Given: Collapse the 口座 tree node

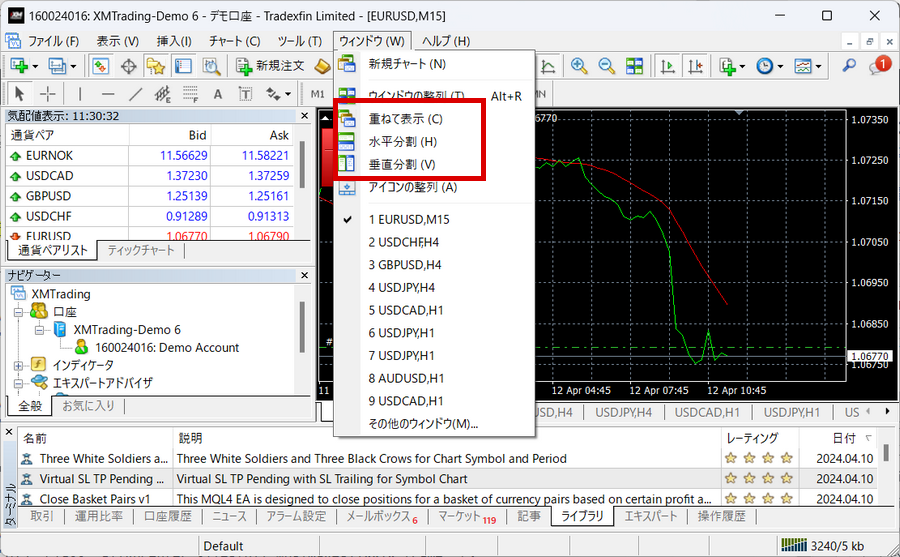Looking at the screenshot, I should [18, 312].
